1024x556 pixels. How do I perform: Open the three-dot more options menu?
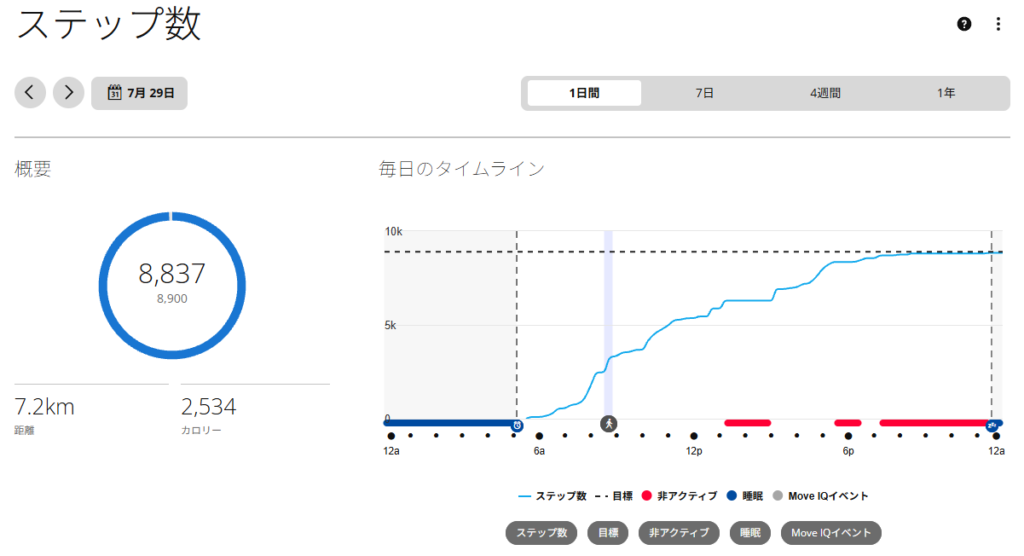998,24
